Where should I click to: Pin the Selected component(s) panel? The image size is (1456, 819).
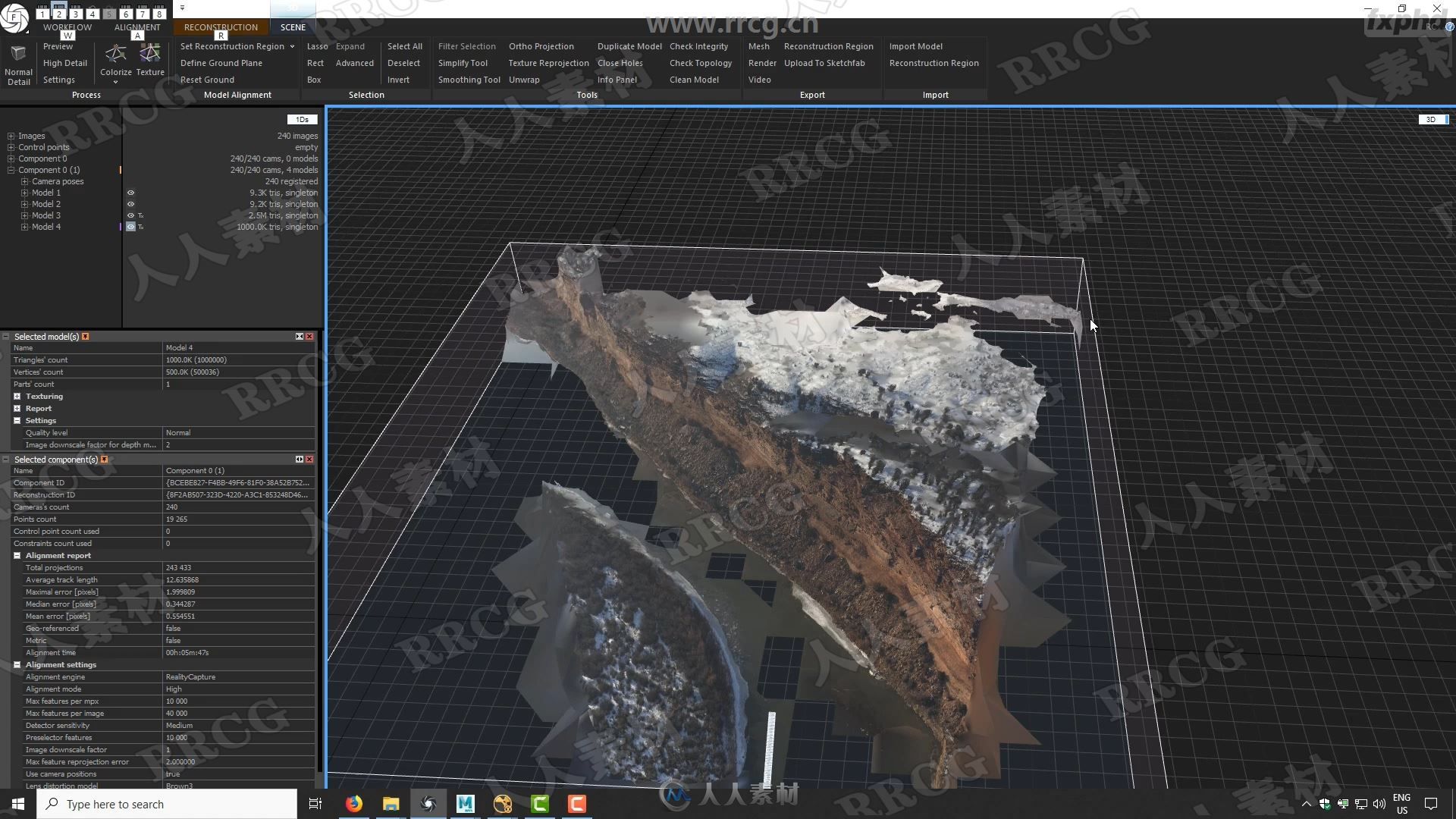point(105,460)
